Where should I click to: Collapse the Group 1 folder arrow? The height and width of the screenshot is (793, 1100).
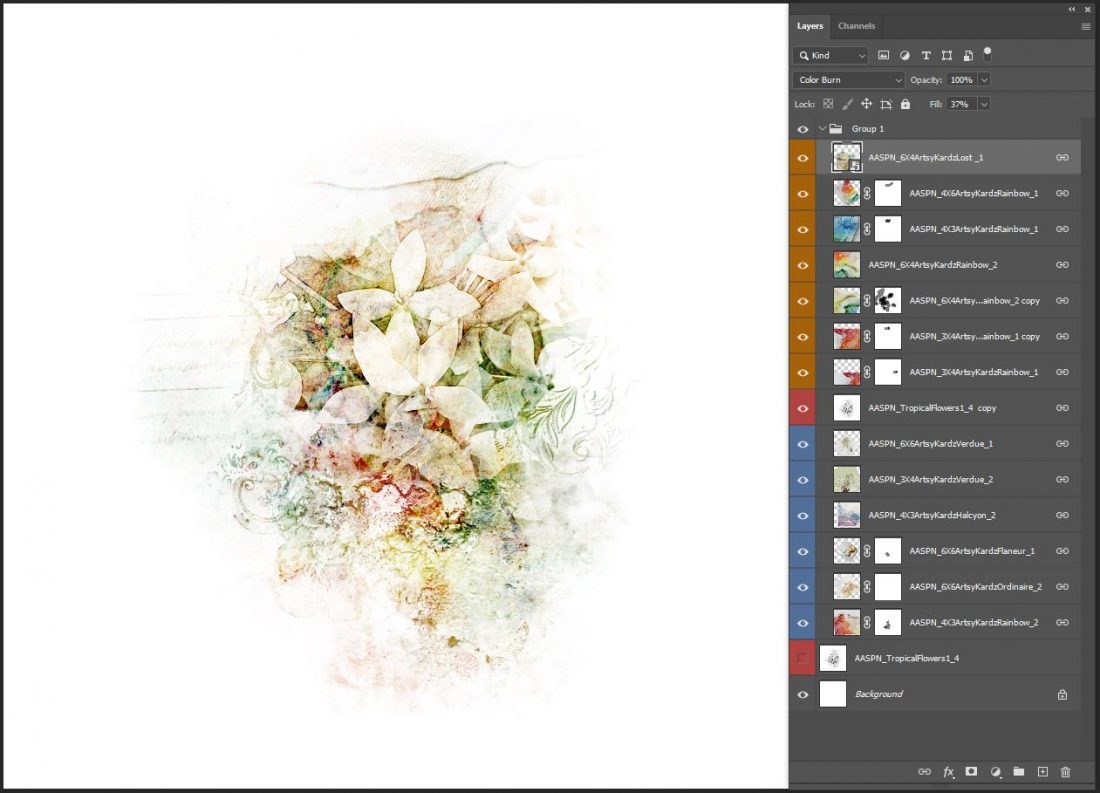tap(822, 129)
